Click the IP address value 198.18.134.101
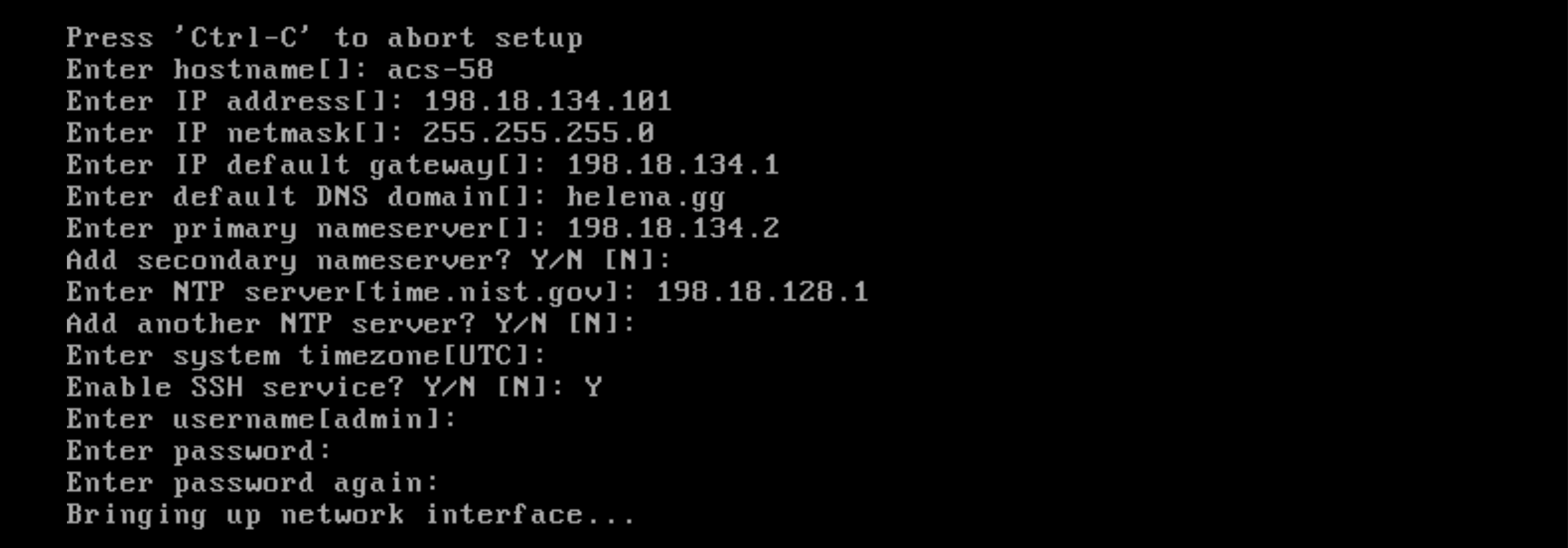This screenshot has height=548, width=1568. point(547,101)
